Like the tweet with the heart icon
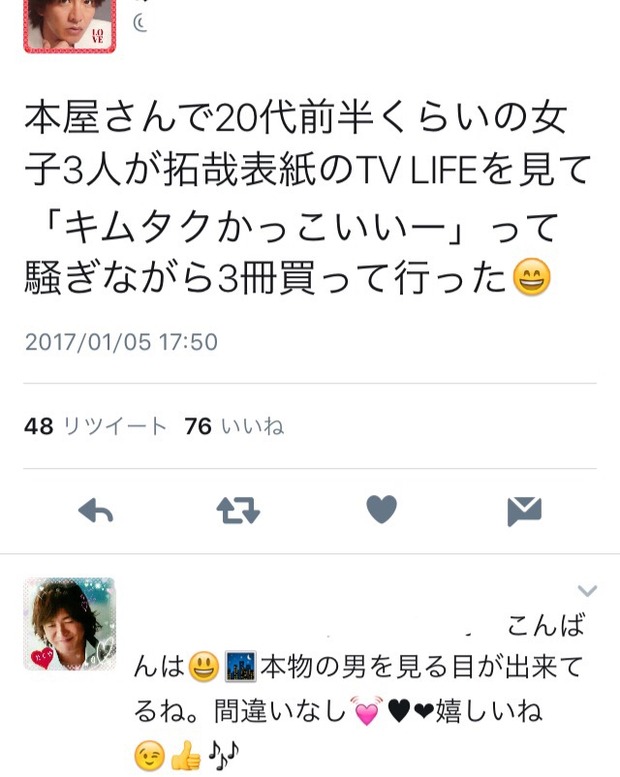 (382, 509)
